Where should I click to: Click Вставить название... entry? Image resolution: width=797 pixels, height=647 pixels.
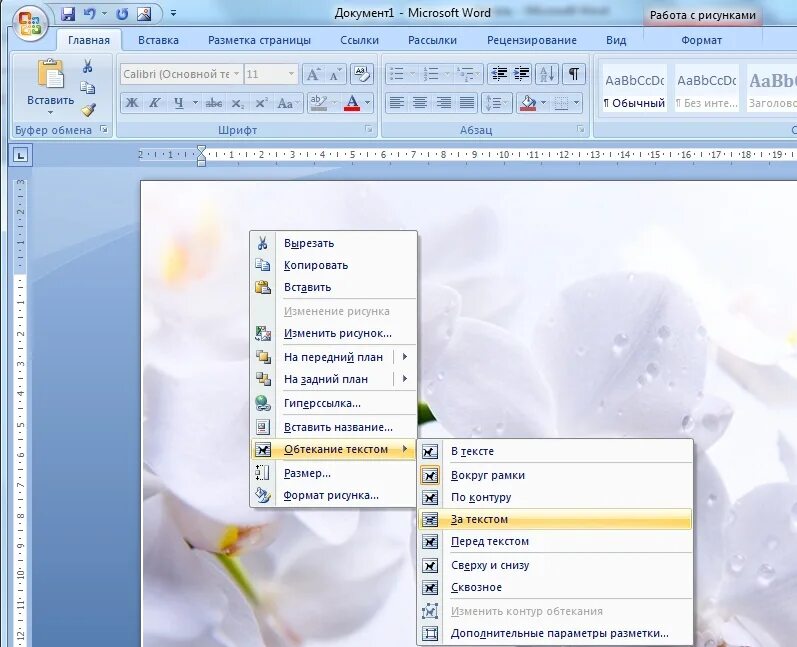click(333, 427)
